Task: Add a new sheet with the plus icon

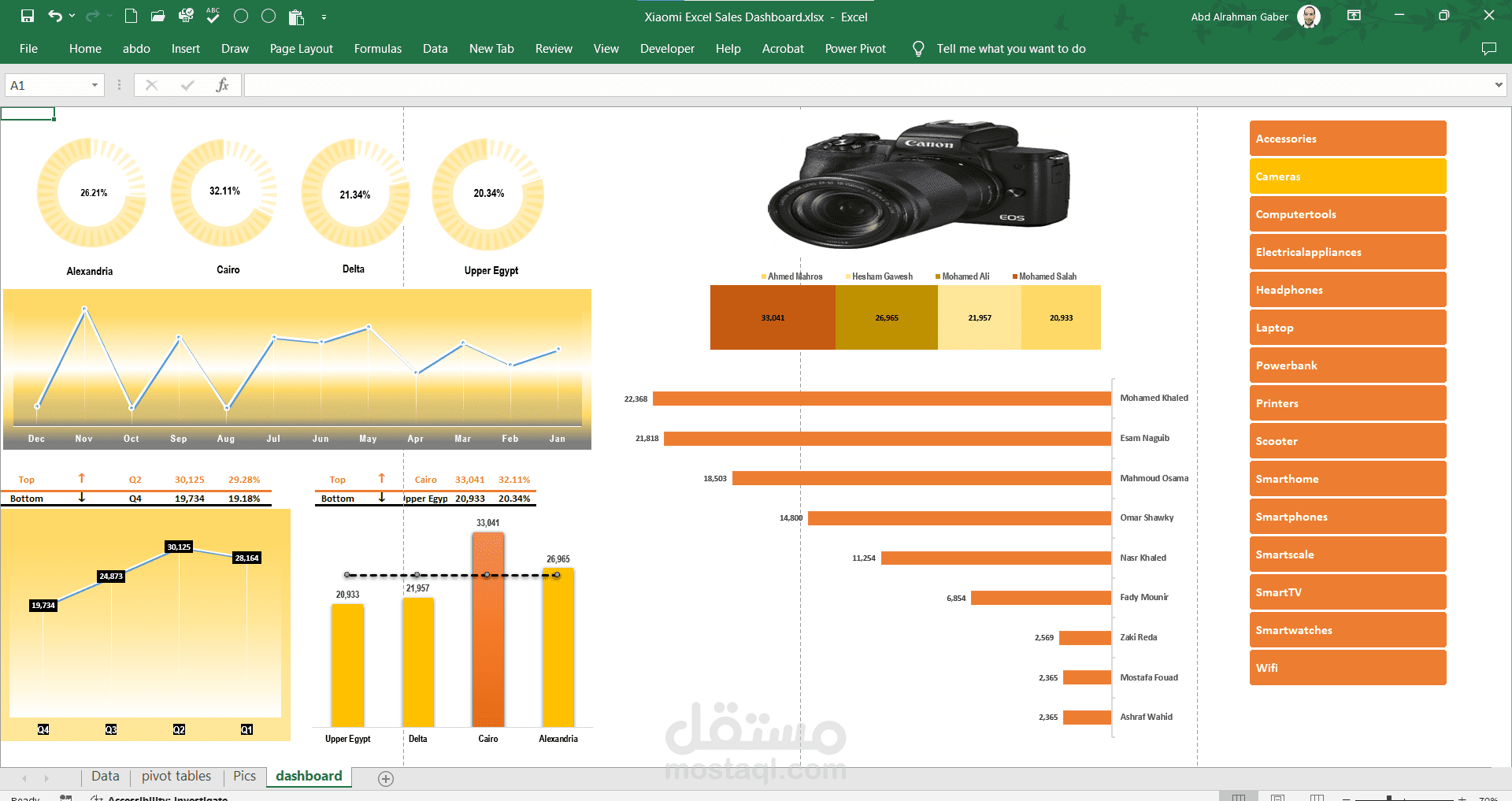Action: 386,778
